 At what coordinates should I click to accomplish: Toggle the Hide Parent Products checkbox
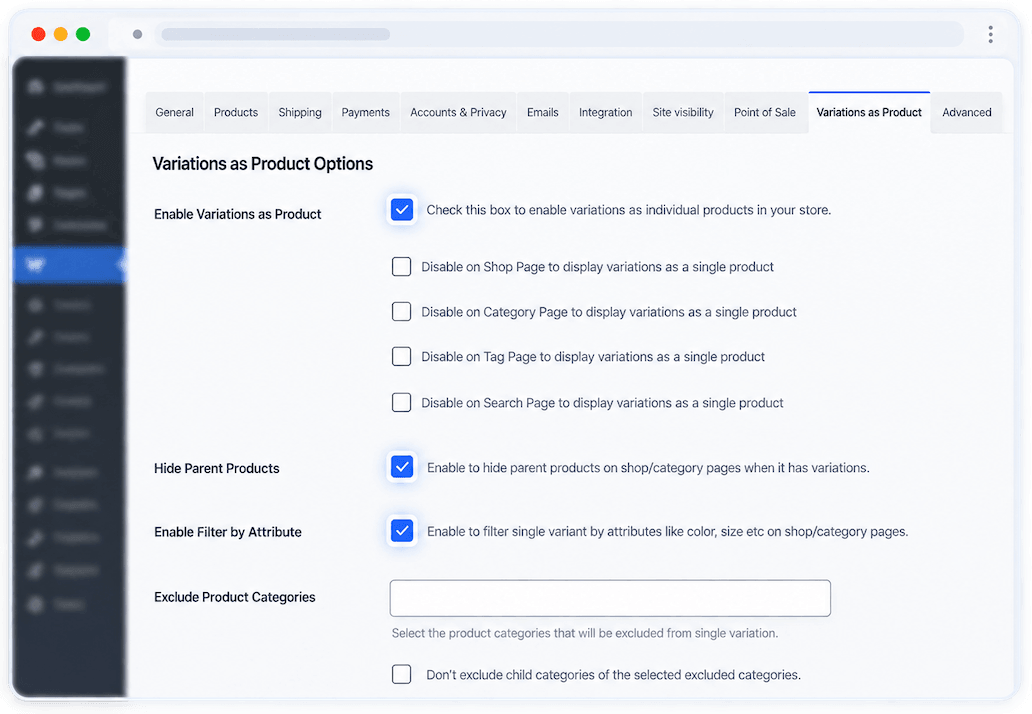pyautogui.click(x=401, y=467)
